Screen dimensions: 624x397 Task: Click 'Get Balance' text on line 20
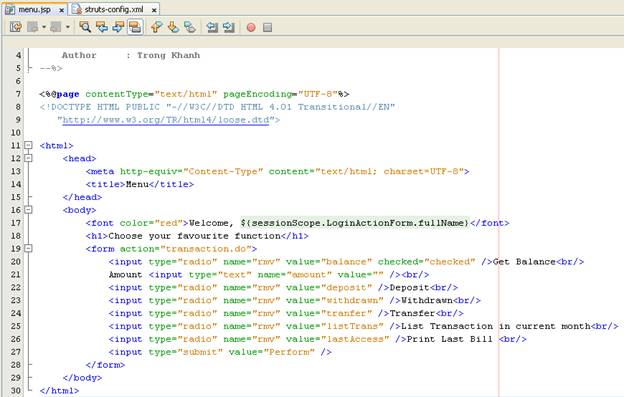point(524,262)
